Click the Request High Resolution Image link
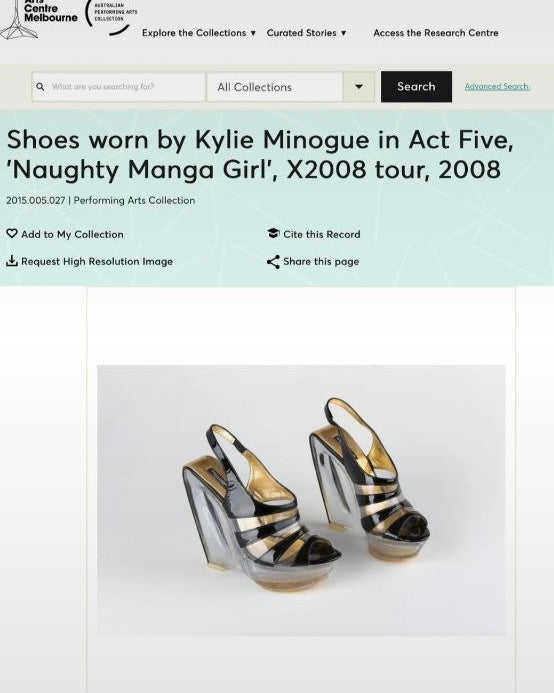 click(x=97, y=261)
